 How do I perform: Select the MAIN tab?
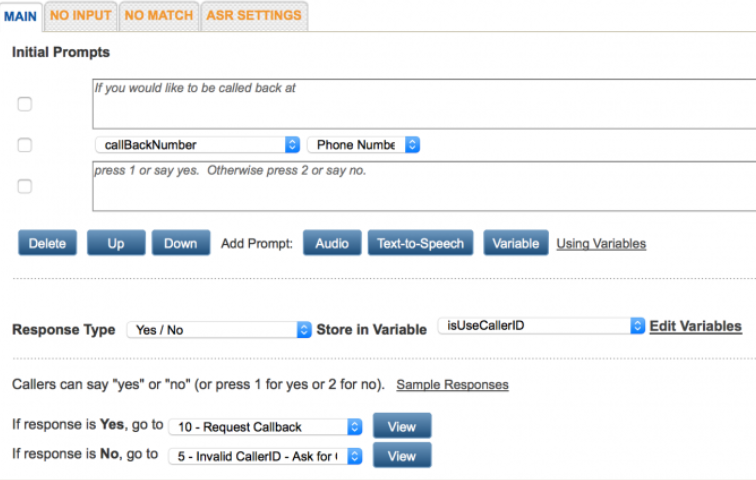point(21,17)
